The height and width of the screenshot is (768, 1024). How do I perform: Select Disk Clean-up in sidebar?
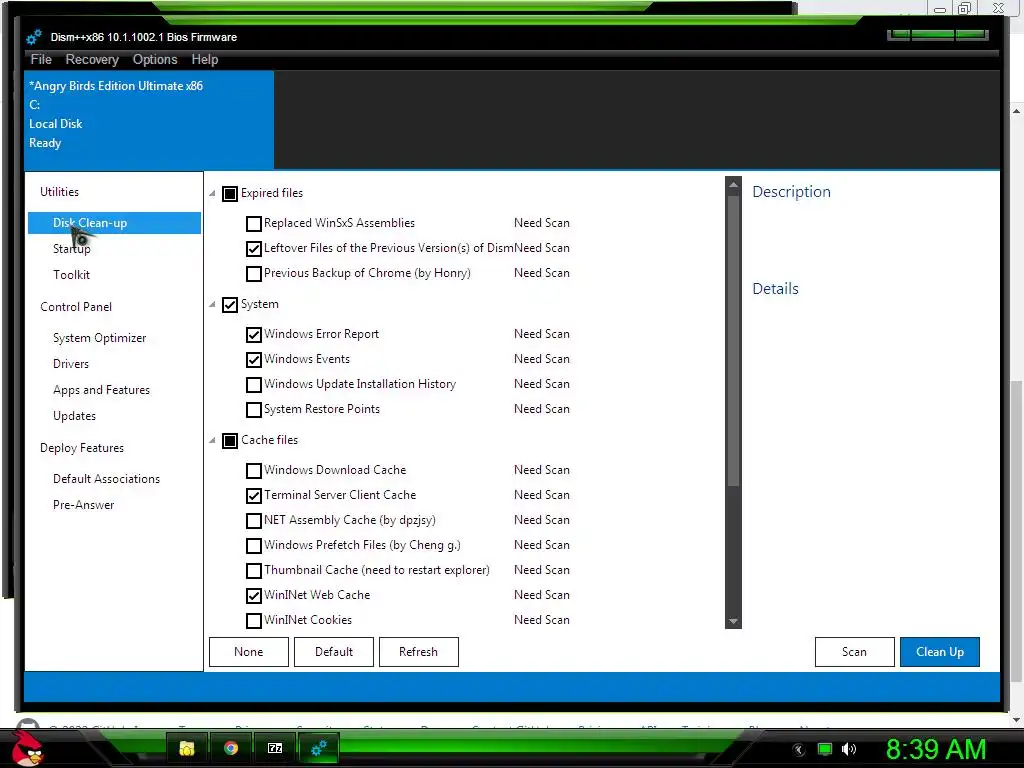click(114, 223)
